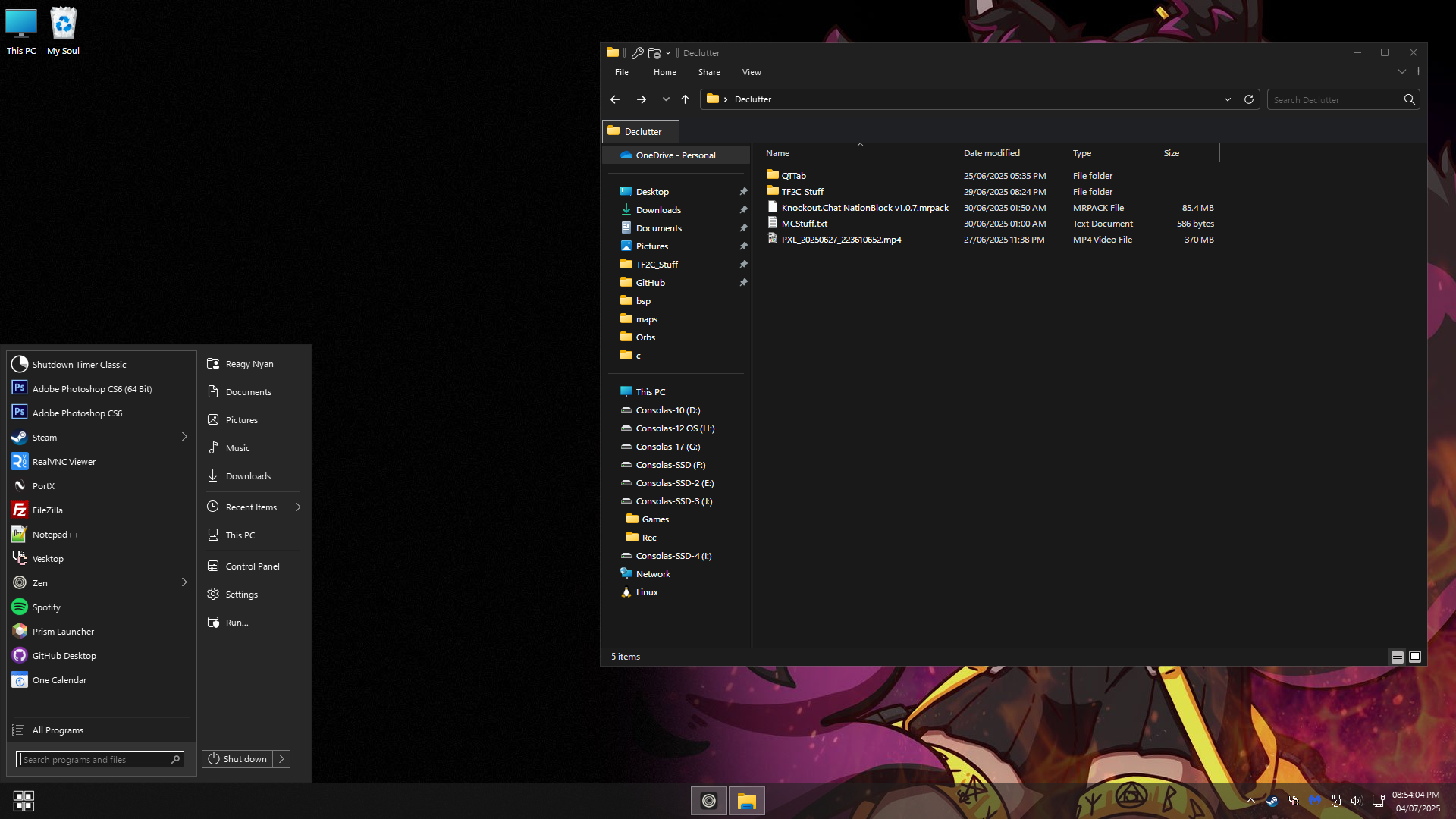The image size is (1456, 819).
Task: Open All Programs list
Action: coord(101,730)
